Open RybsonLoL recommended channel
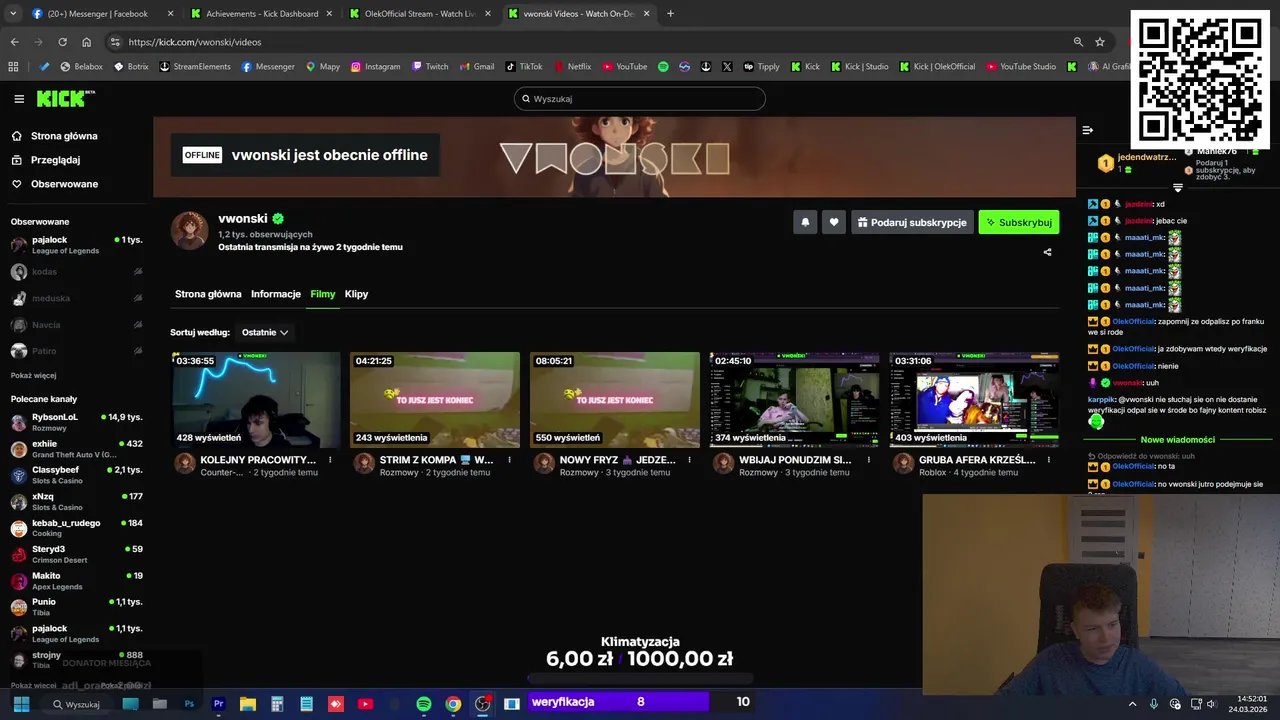This screenshot has width=1280, height=720. coord(76,422)
